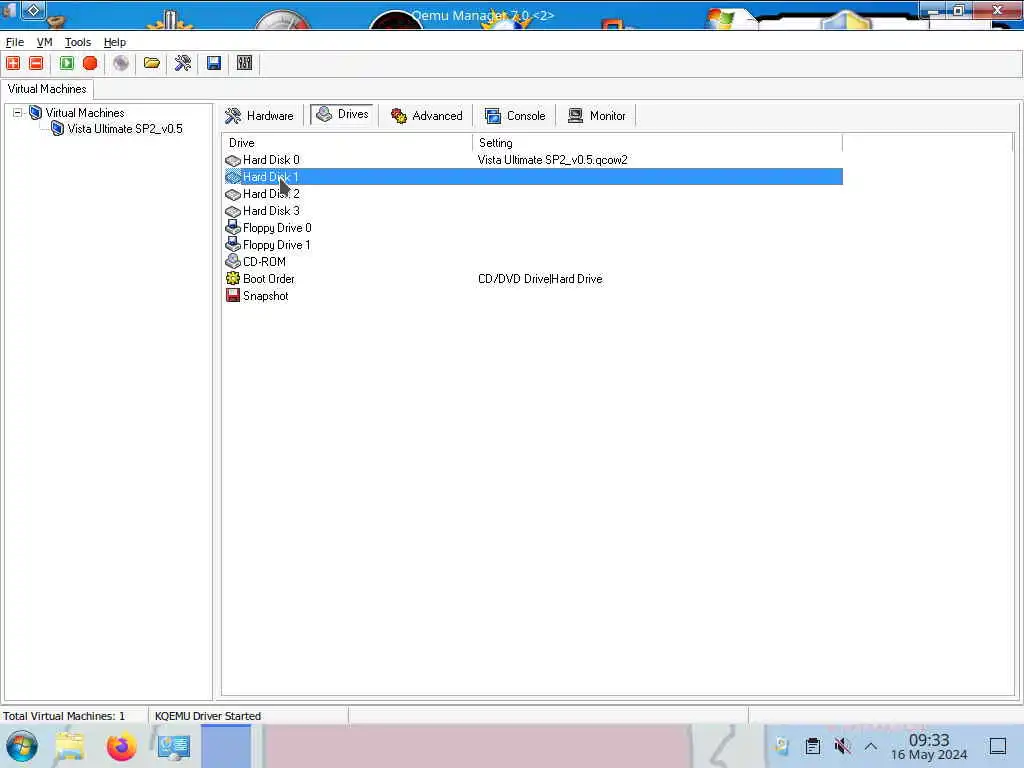The width and height of the screenshot is (1024, 768).
Task: Click the CD/DVD Drive|Hard Drive setting
Action: [x=540, y=279]
